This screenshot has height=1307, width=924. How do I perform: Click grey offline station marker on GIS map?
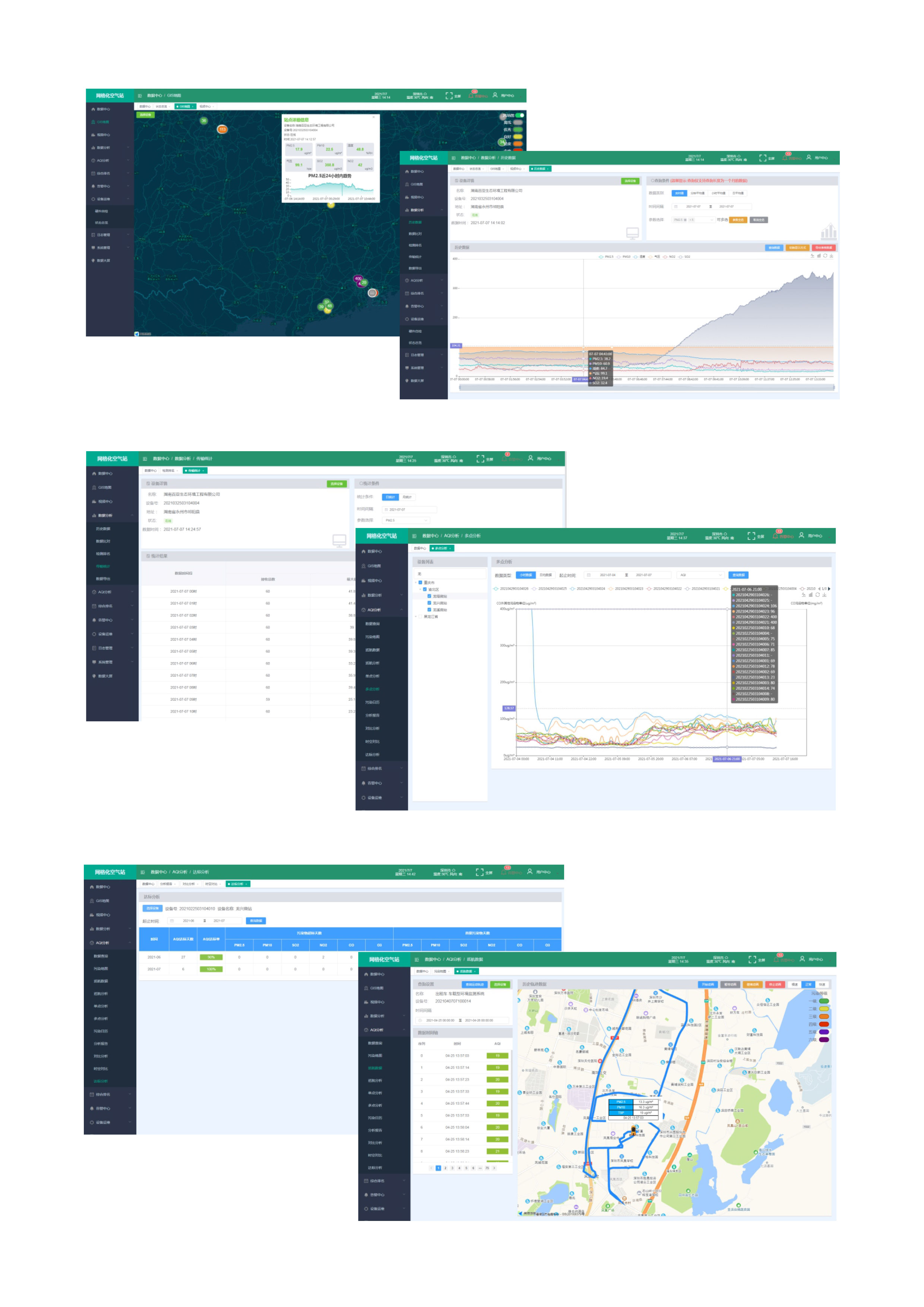point(372,292)
